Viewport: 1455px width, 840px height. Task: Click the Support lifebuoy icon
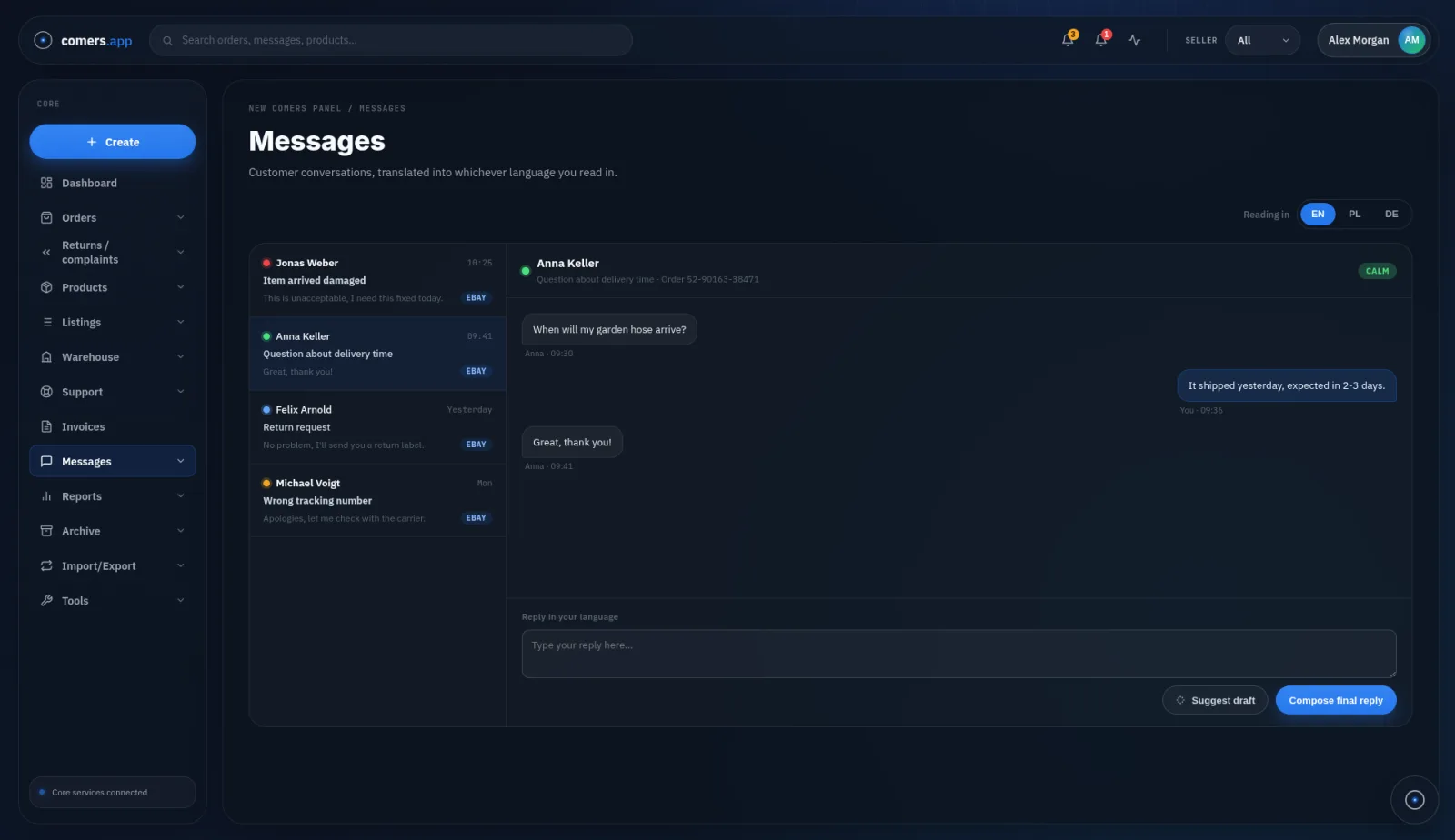pos(46,392)
